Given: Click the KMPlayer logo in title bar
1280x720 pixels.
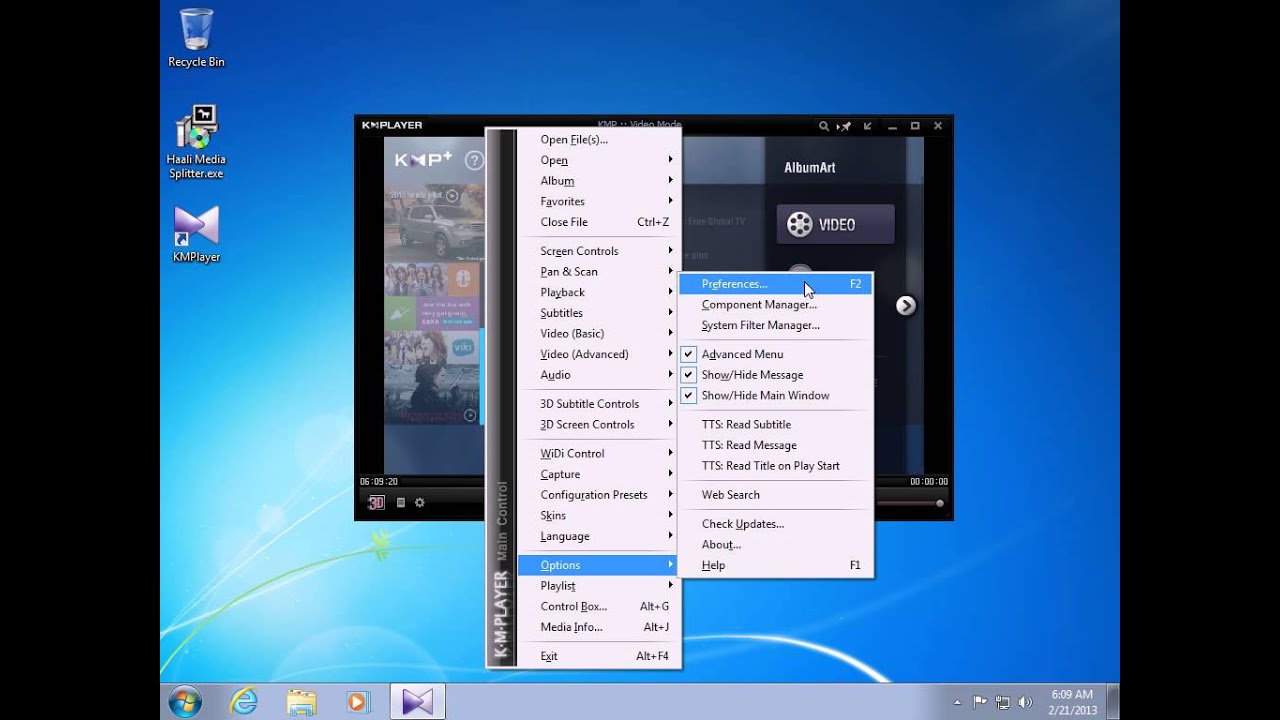Looking at the screenshot, I should [392, 125].
